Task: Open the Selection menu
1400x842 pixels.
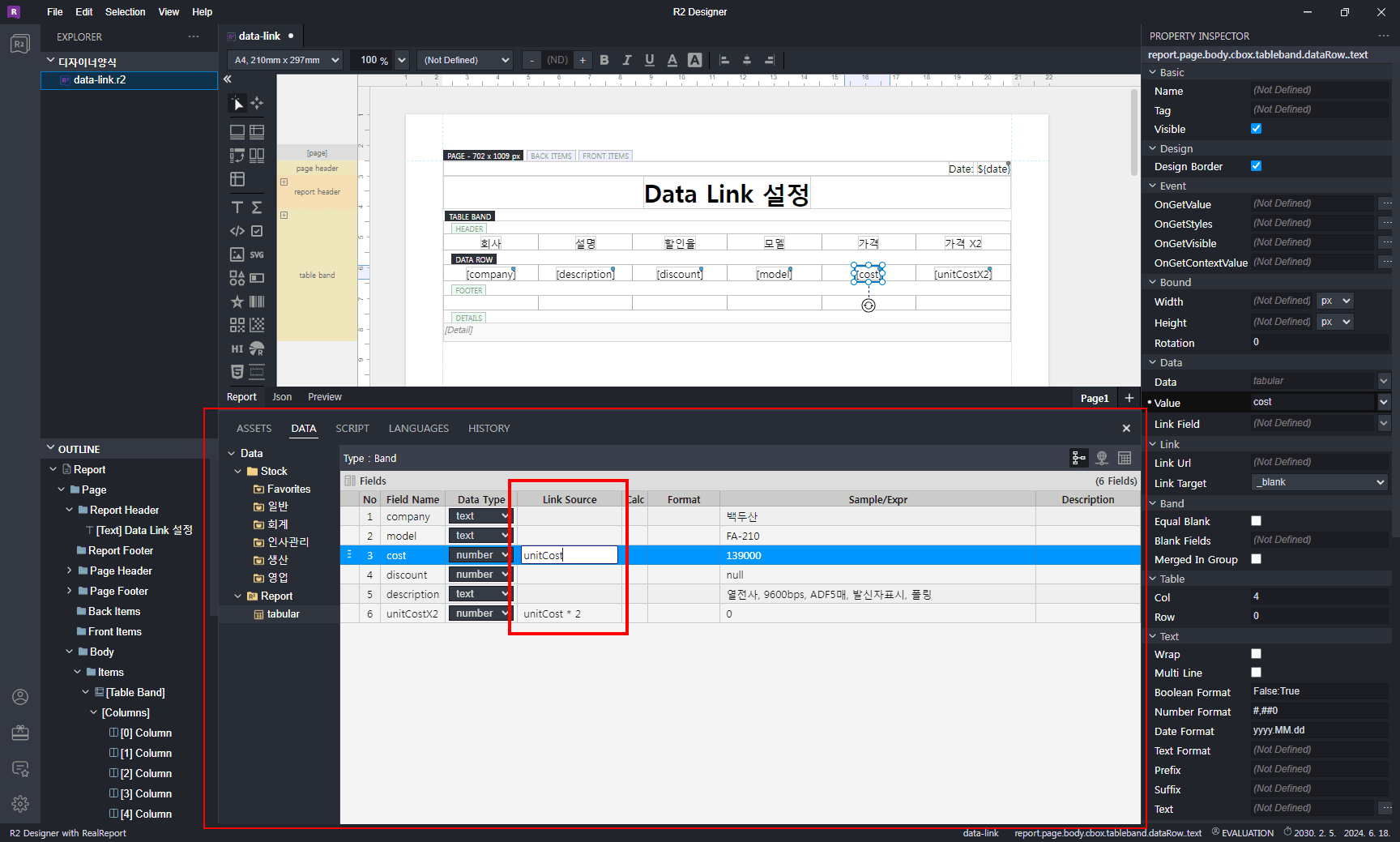Action: [126, 12]
